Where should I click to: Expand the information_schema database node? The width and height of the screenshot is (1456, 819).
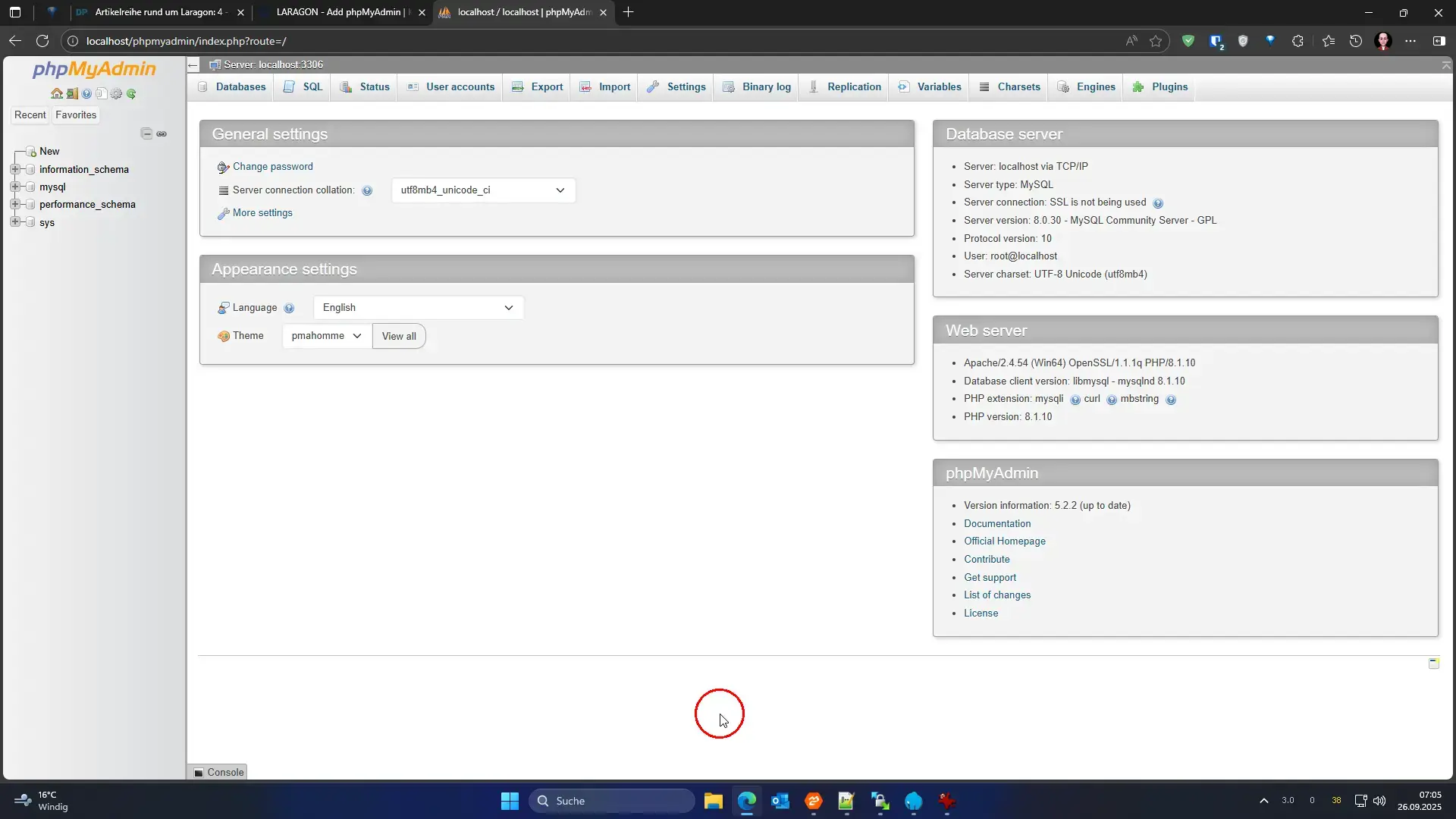tap(15, 169)
